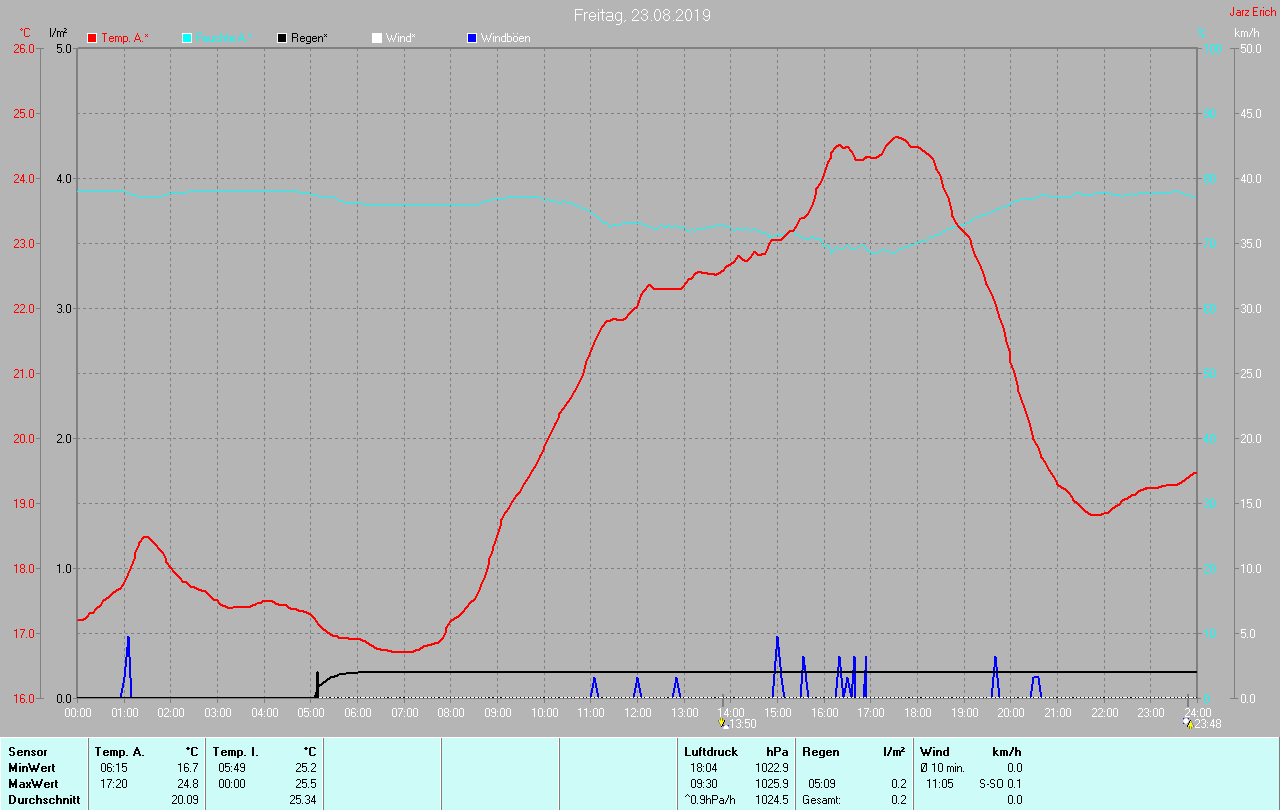This screenshot has width=1280, height=810.
Task: Click the 06:15 minimum temperature time
Action: (x=114, y=767)
